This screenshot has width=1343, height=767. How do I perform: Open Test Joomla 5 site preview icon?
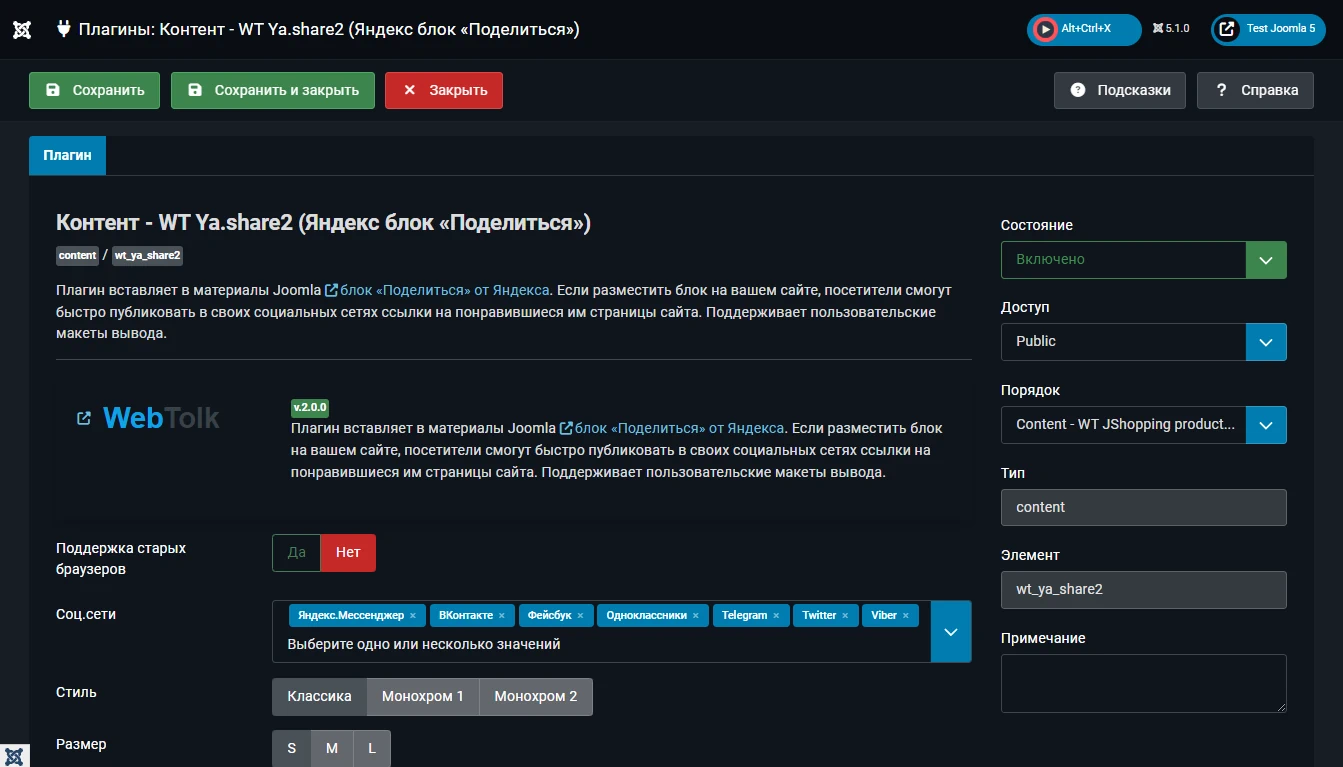tap(1227, 29)
